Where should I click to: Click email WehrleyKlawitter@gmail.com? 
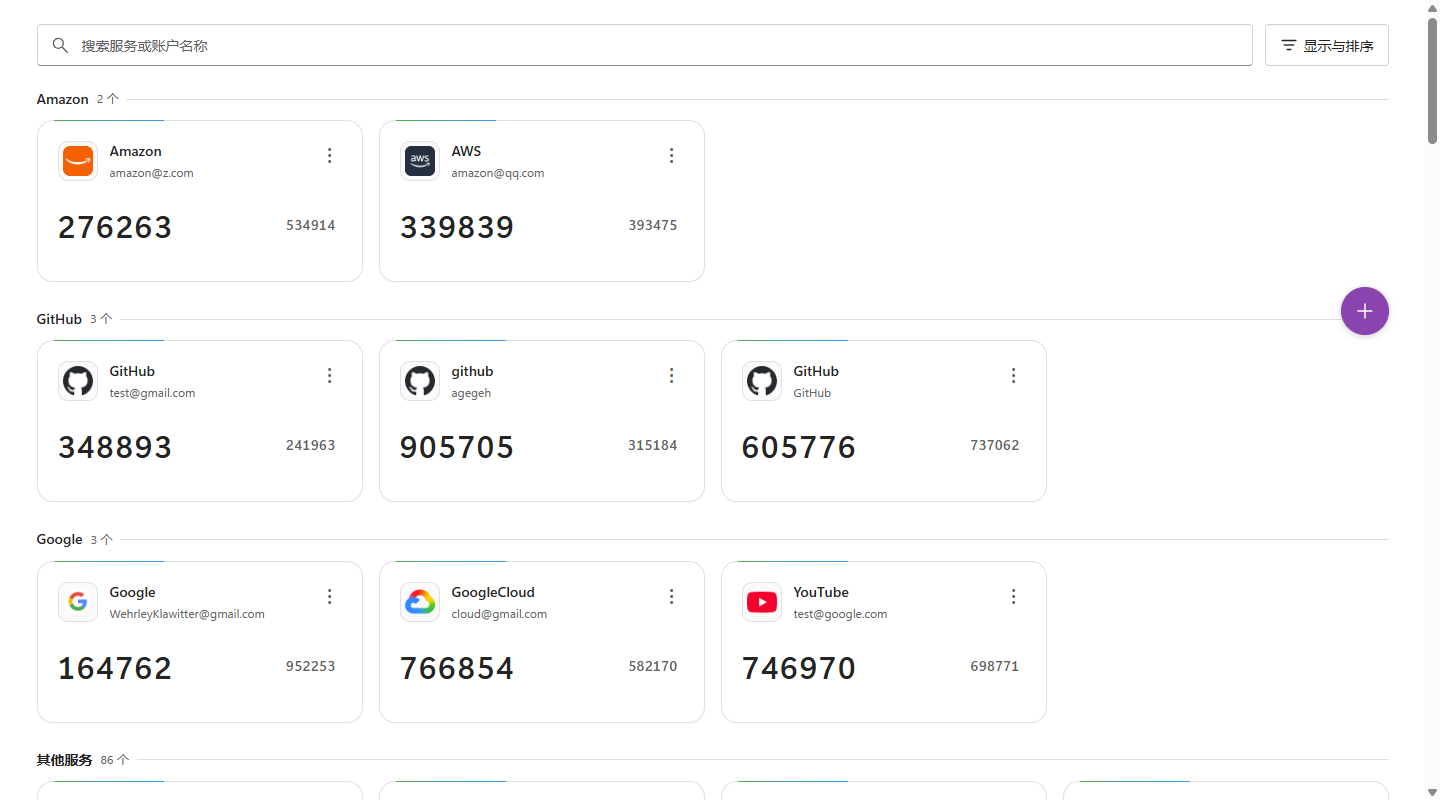(x=187, y=614)
